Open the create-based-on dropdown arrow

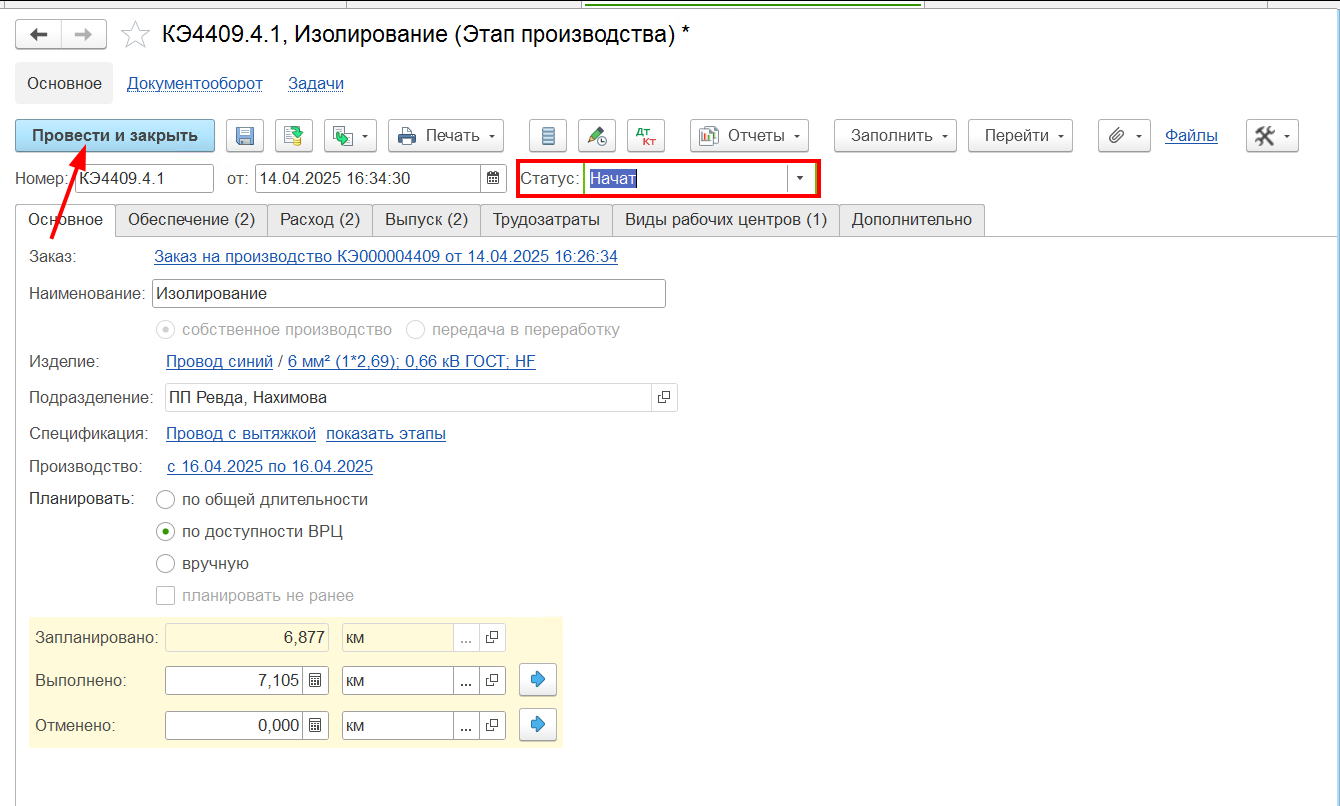[367, 136]
